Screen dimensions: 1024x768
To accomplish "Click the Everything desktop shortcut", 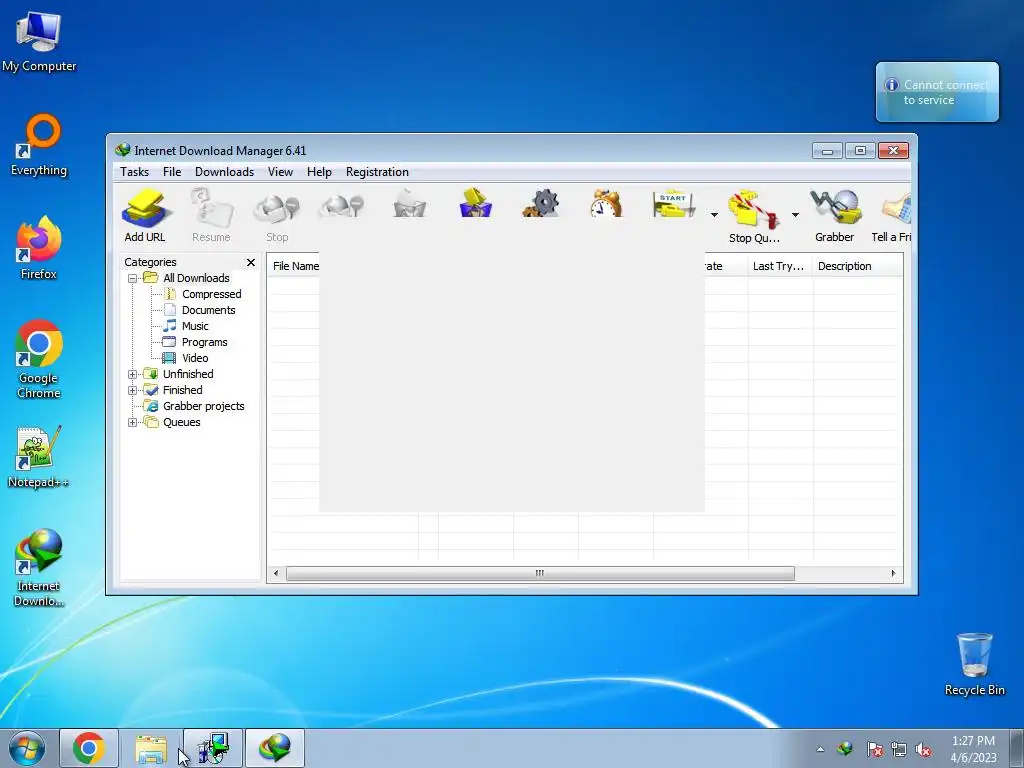I will coord(39,145).
